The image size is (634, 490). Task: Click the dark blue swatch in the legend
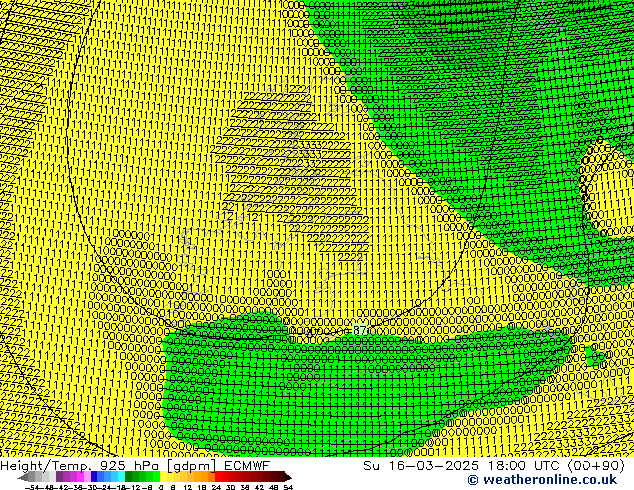(94, 476)
